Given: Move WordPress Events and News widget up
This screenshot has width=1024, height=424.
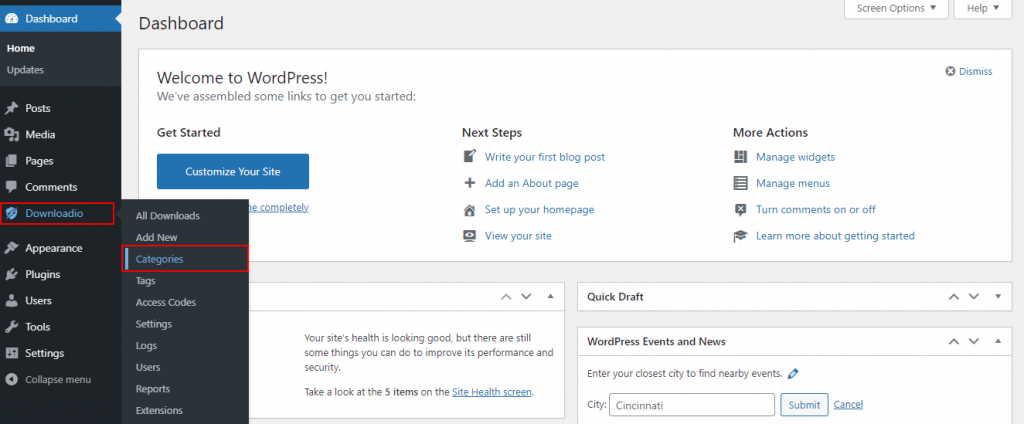Looking at the screenshot, I should (x=953, y=341).
